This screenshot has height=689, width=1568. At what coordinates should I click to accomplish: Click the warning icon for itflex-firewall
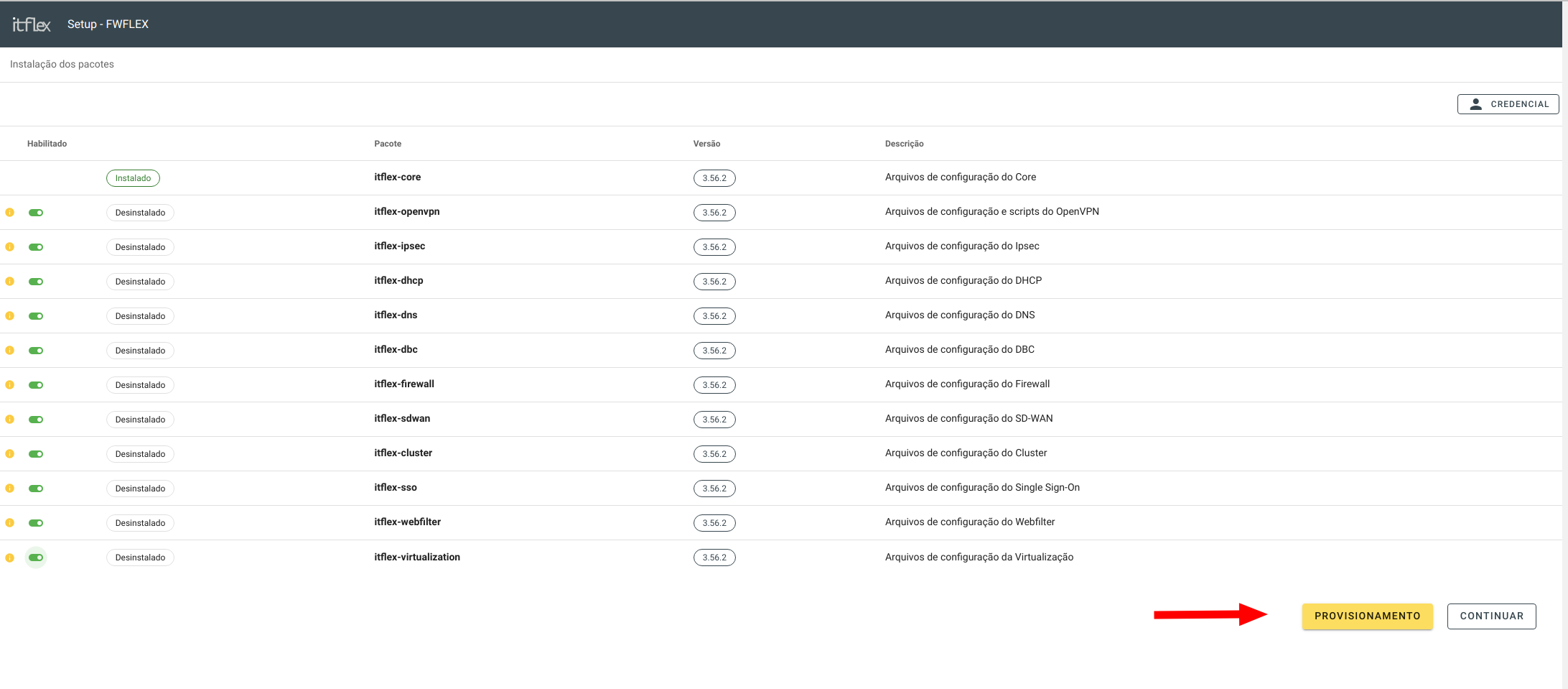[x=10, y=385]
